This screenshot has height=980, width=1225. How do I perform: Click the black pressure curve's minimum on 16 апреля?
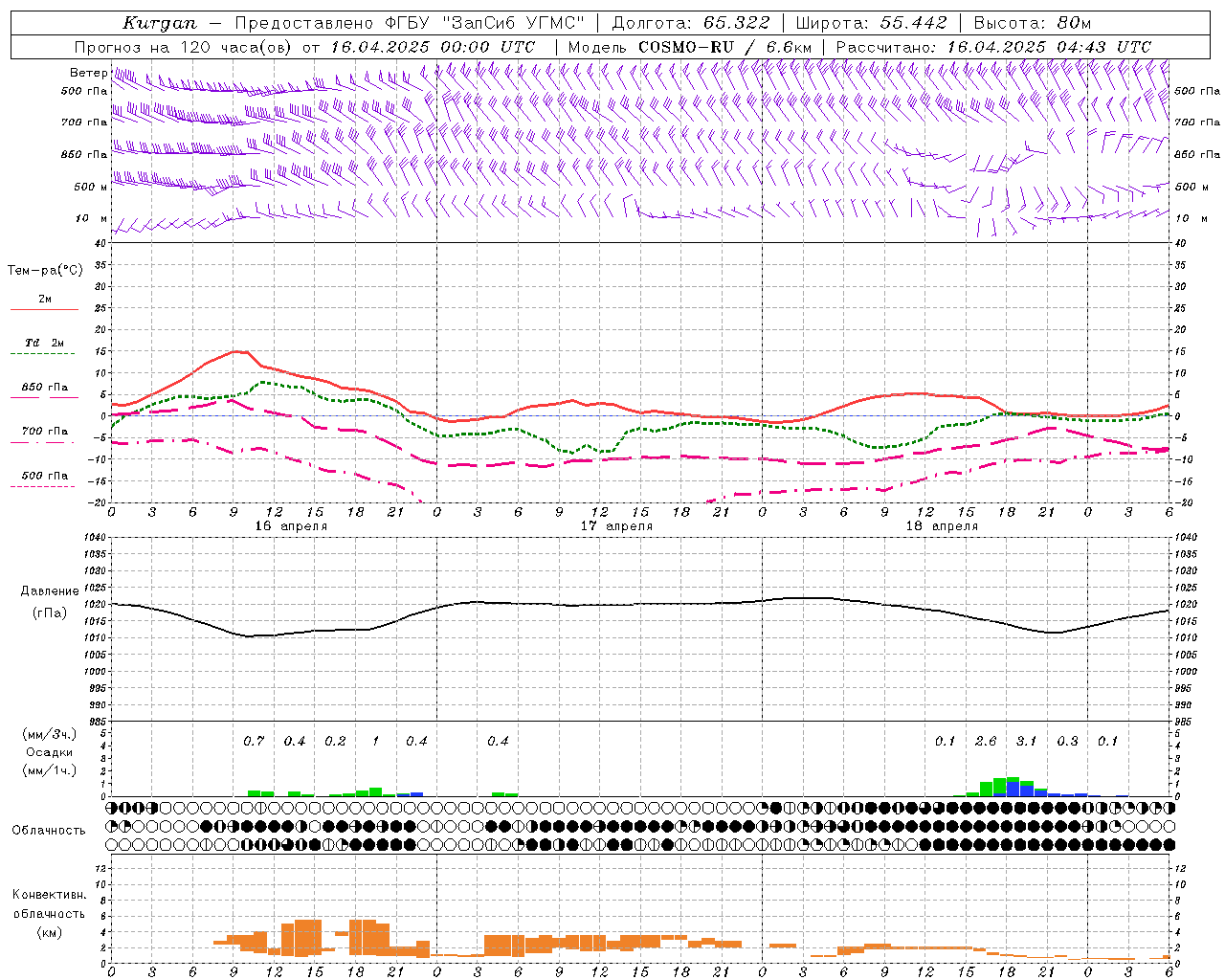click(250, 635)
